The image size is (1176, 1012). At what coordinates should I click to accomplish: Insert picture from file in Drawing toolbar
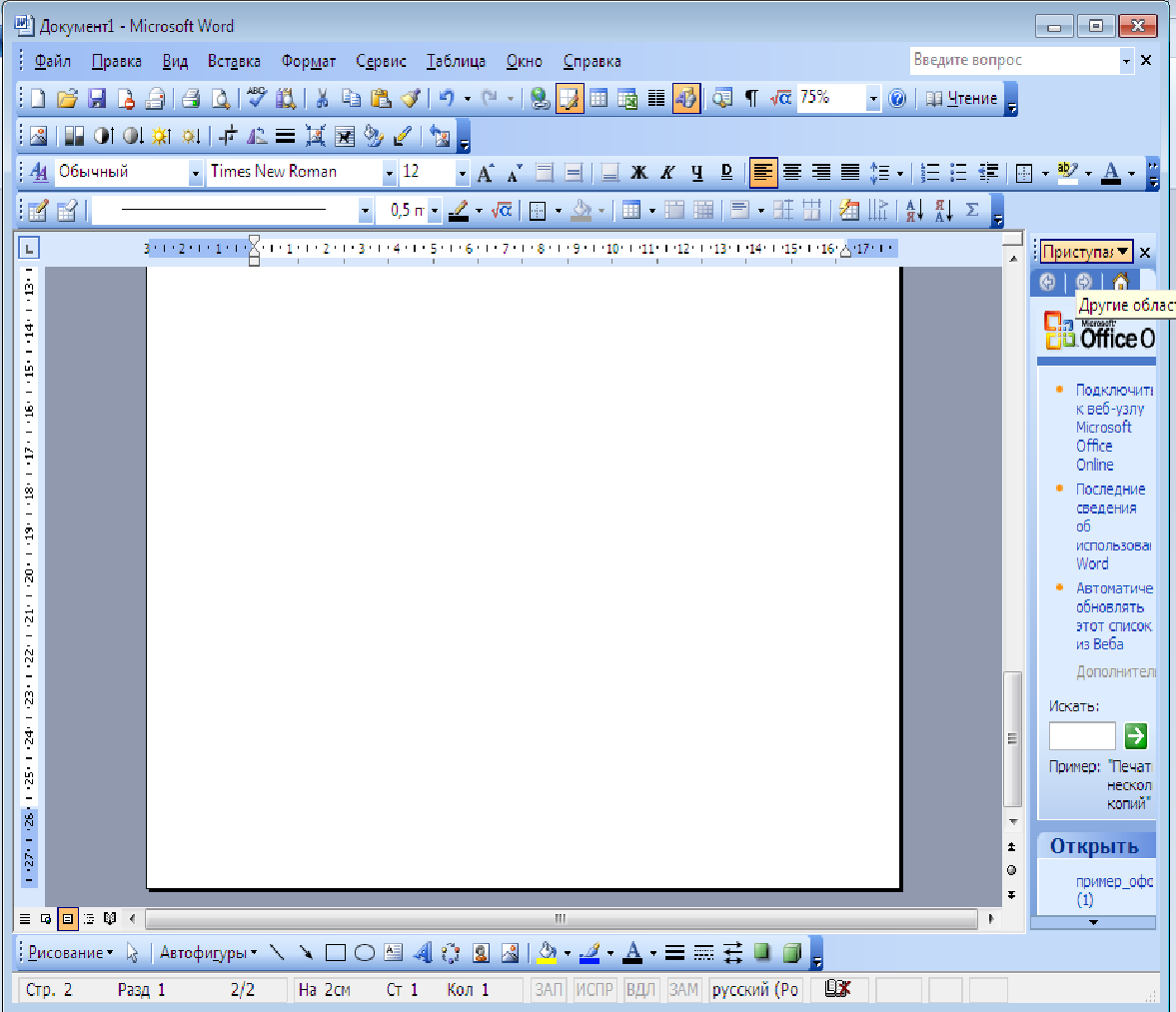pyautogui.click(x=510, y=953)
